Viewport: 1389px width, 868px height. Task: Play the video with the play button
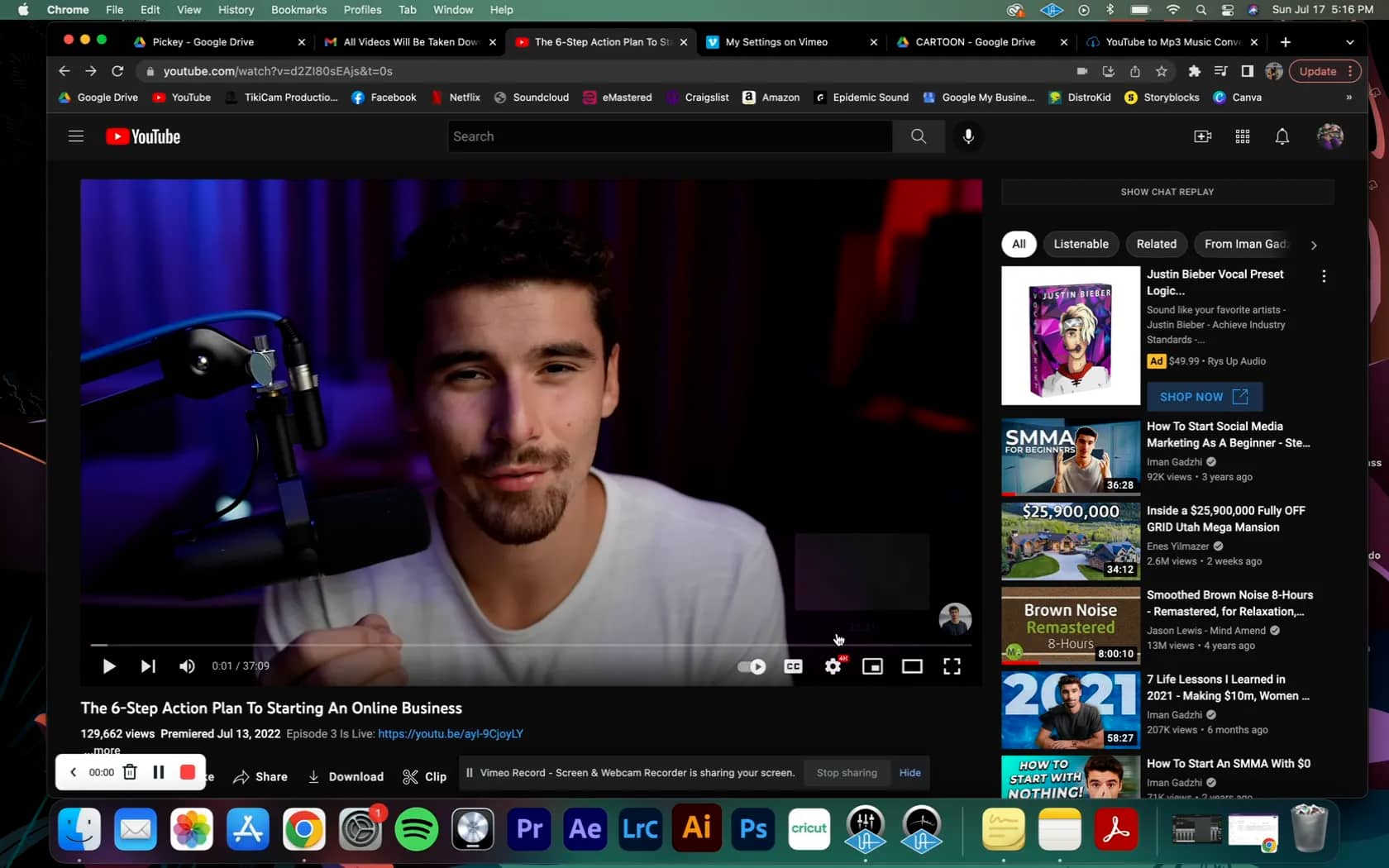tap(108, 666)
